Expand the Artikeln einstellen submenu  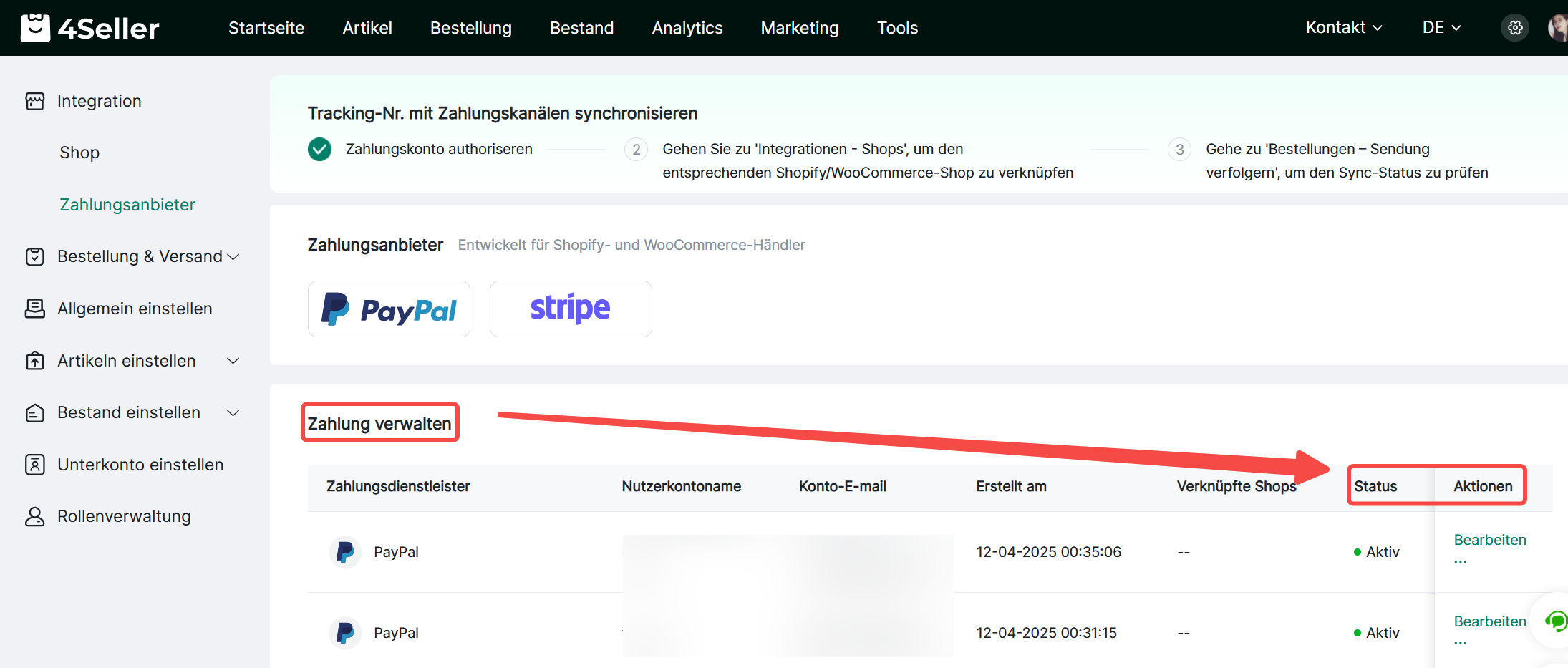point(233,361)
